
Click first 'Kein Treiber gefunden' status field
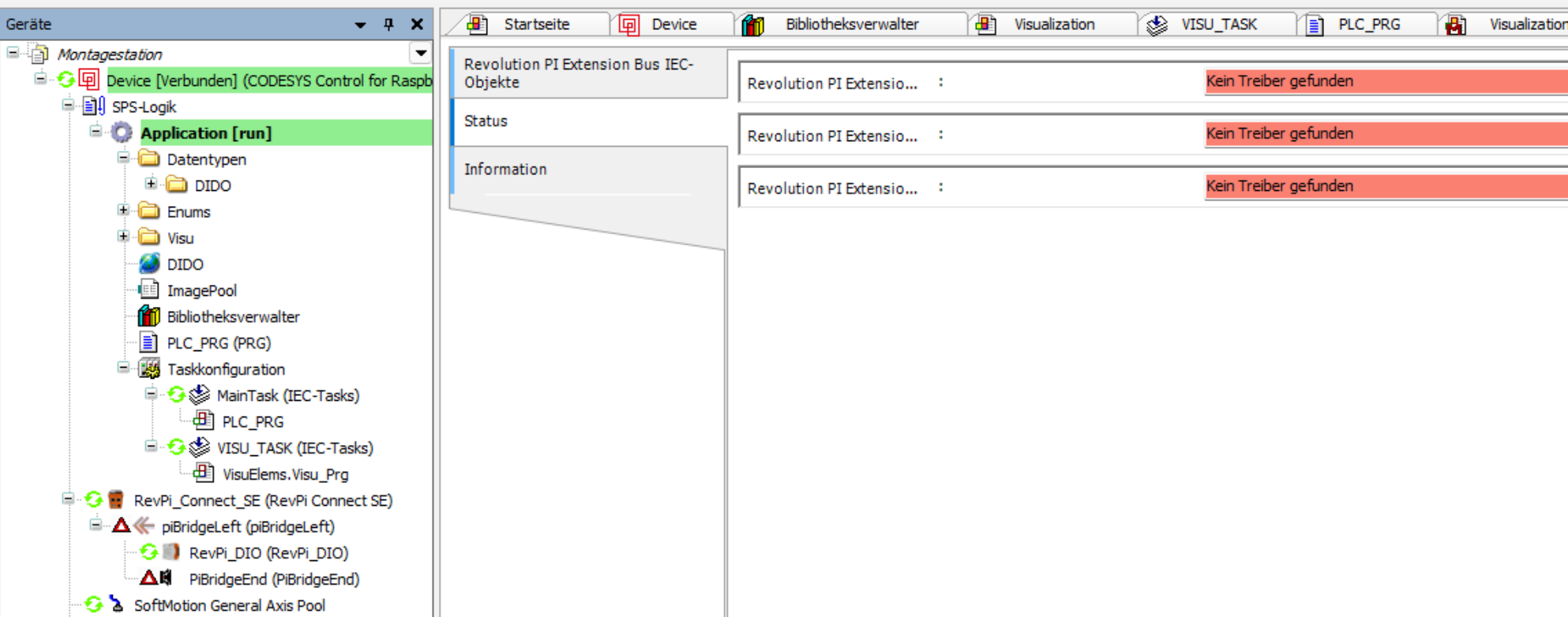click(x=1386, y=81)
